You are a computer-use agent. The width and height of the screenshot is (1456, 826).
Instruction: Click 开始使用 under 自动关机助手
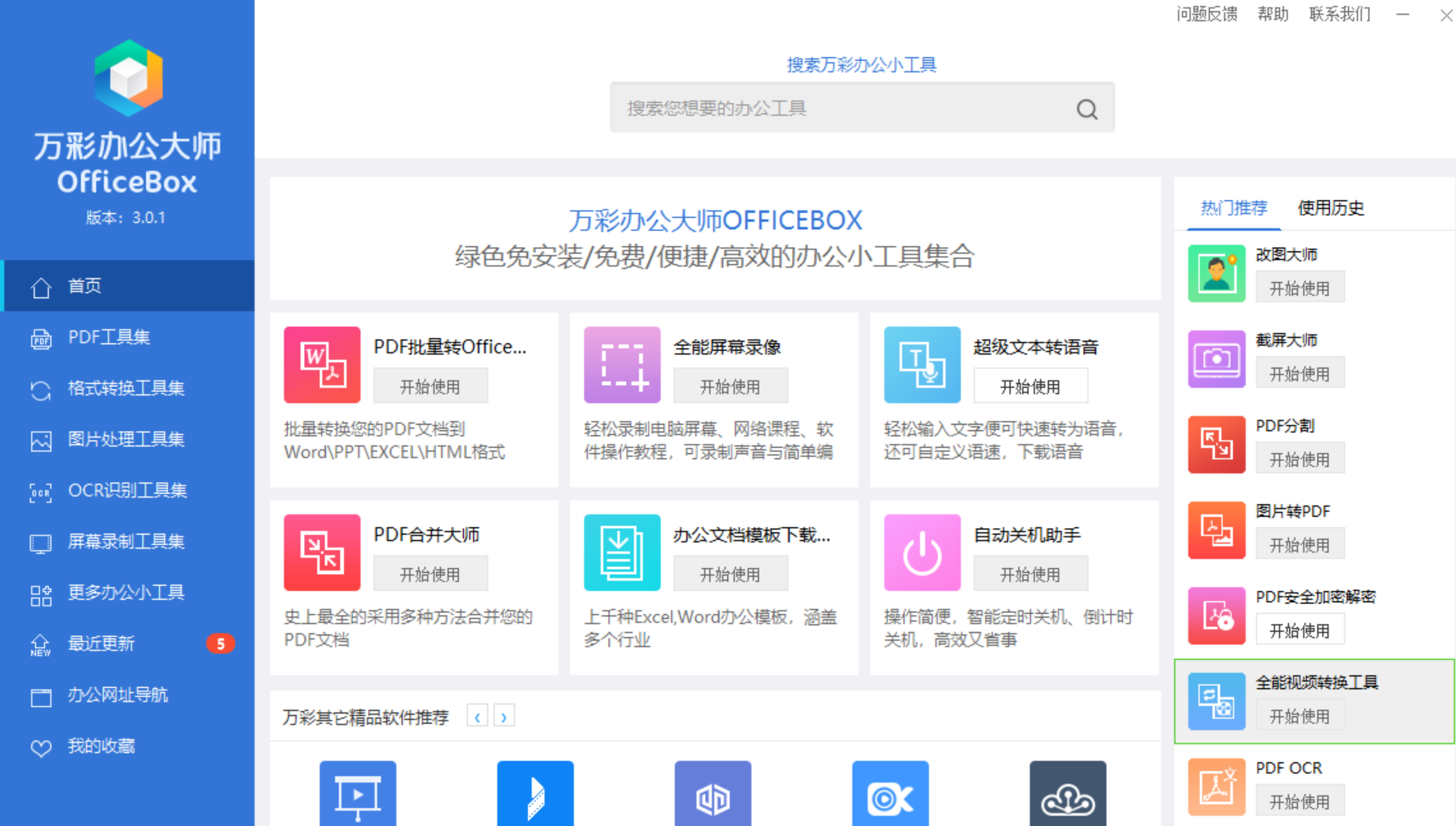1030,575
